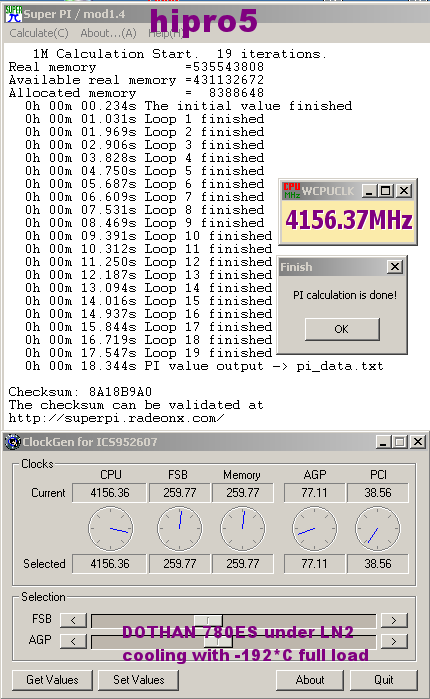The height and width of the screenshot is (699, 430).
Task: Click the Selected Memory value field
Action: coord(242,564)
